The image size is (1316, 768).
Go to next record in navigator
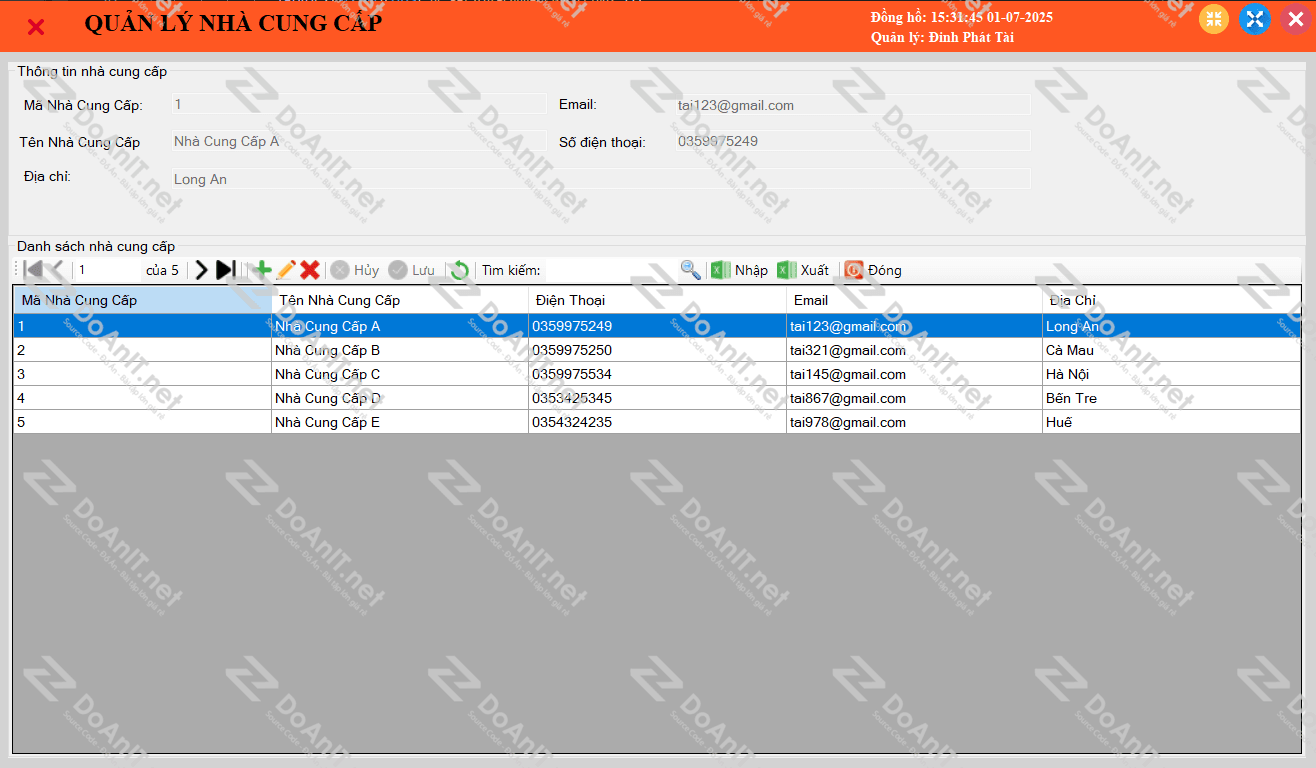(x=201, y=270)
